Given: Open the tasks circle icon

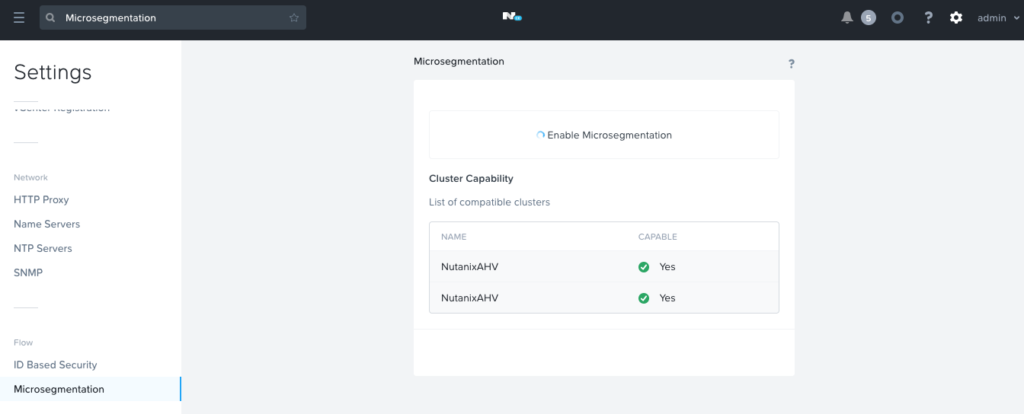Looking at the screenshot, I should point(897,18).
